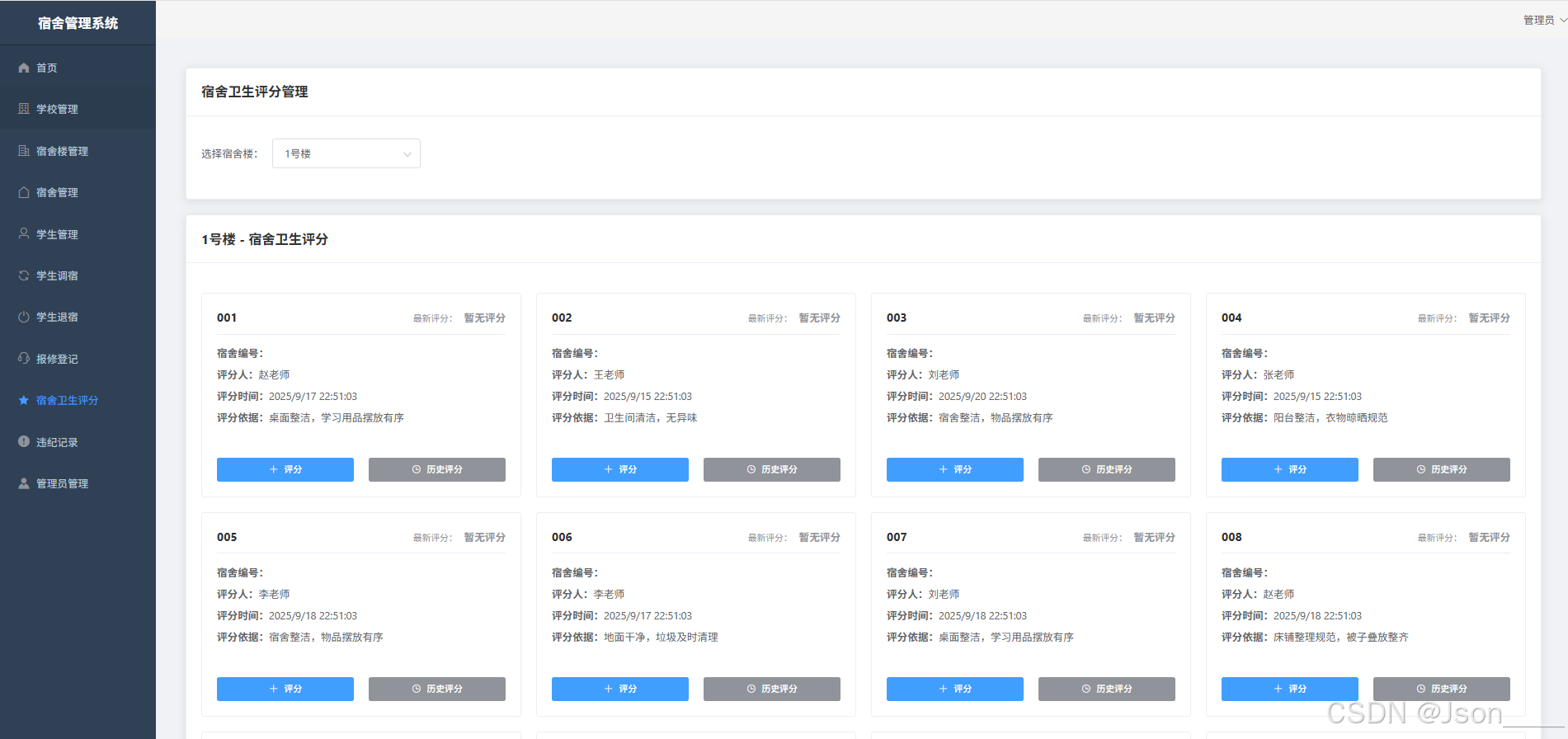Click the 评分 button for room 008
This screenshot has width=1568, height=739.
point(1290,689)
